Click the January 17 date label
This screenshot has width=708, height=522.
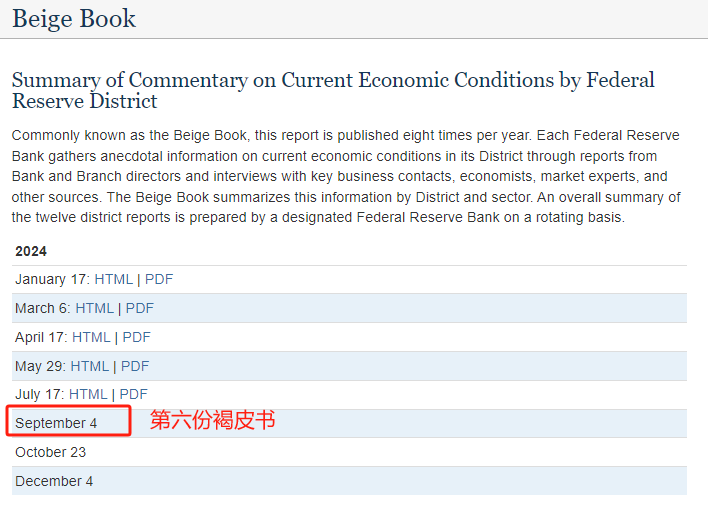[x=51, y=280]
